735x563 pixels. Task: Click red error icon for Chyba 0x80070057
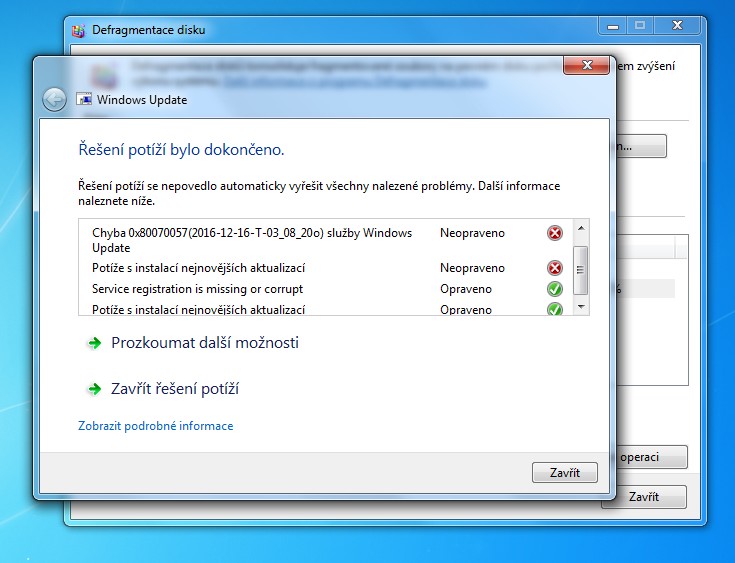pyautogui.click(x=555, y=233)
